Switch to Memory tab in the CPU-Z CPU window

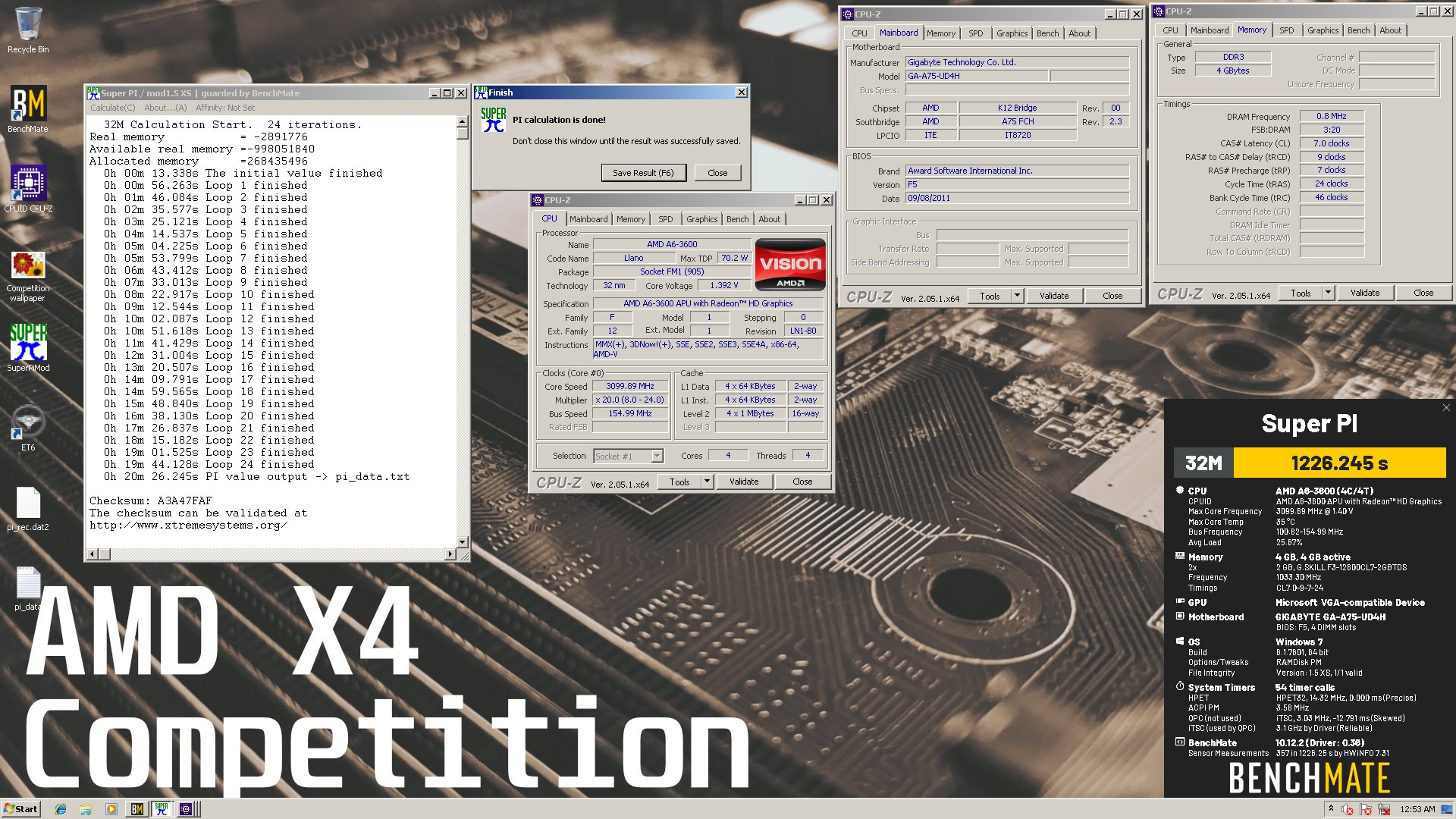pyautogui.click(x=631, y=219)
